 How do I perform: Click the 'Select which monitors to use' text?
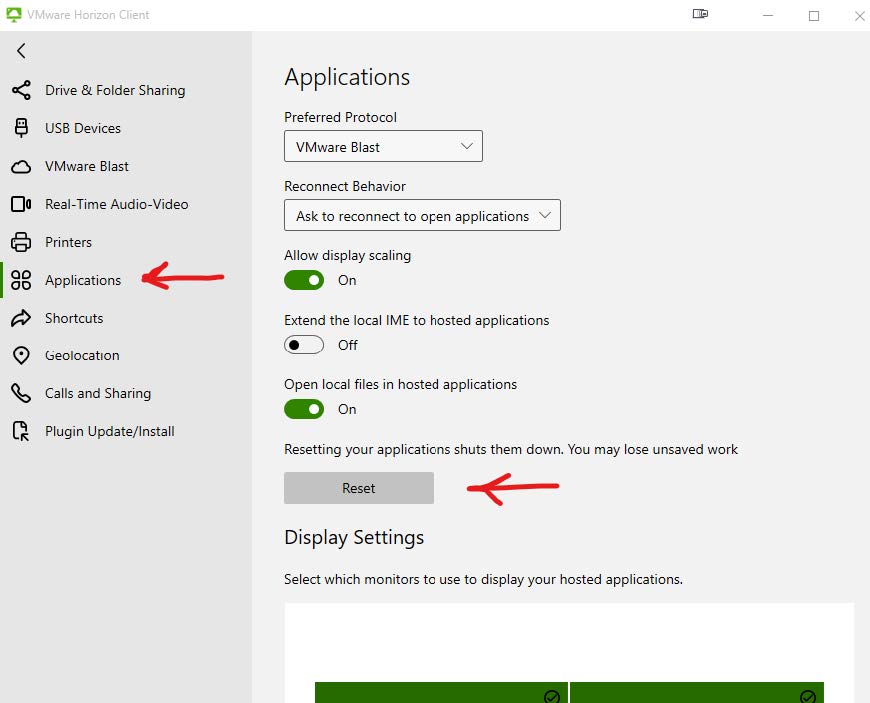pyautogui.click(x=483, y=579)
